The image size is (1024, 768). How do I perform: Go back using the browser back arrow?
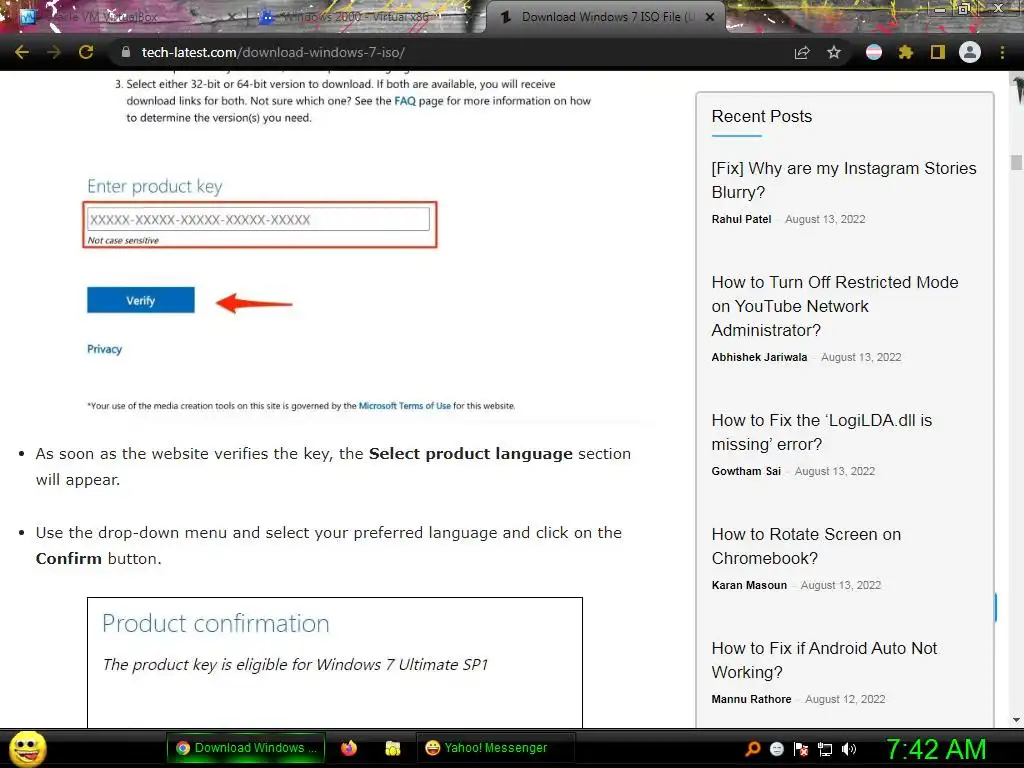tap(22, 52)
